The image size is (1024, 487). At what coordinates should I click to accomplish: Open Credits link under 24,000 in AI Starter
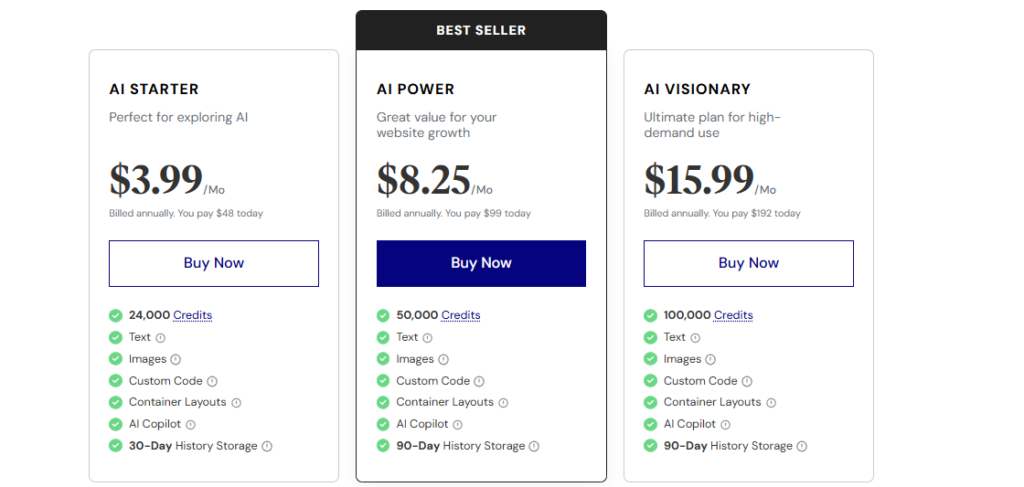(193, 315)
